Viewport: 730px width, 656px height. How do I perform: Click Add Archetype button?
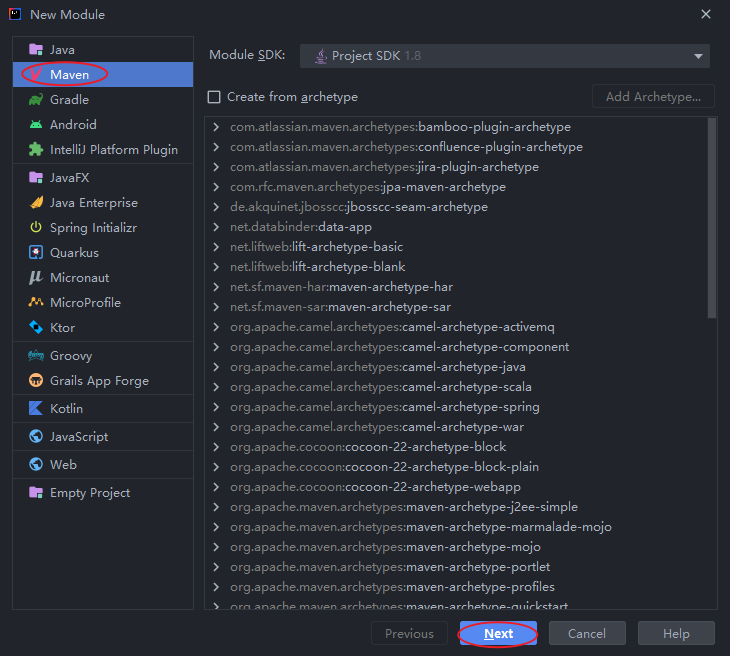[x=653, y=96]
